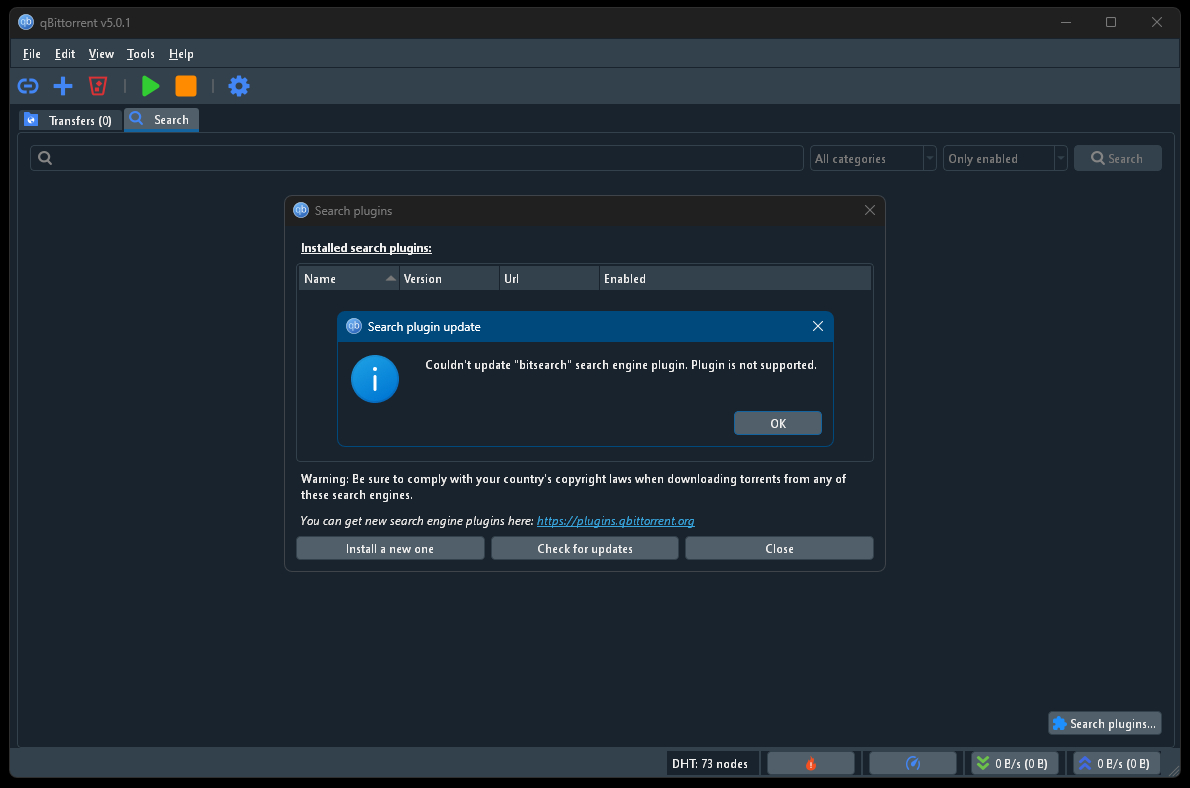Click the Install a new one button
The height and width of the screenshot is (788, 1190).
[390, 548]
